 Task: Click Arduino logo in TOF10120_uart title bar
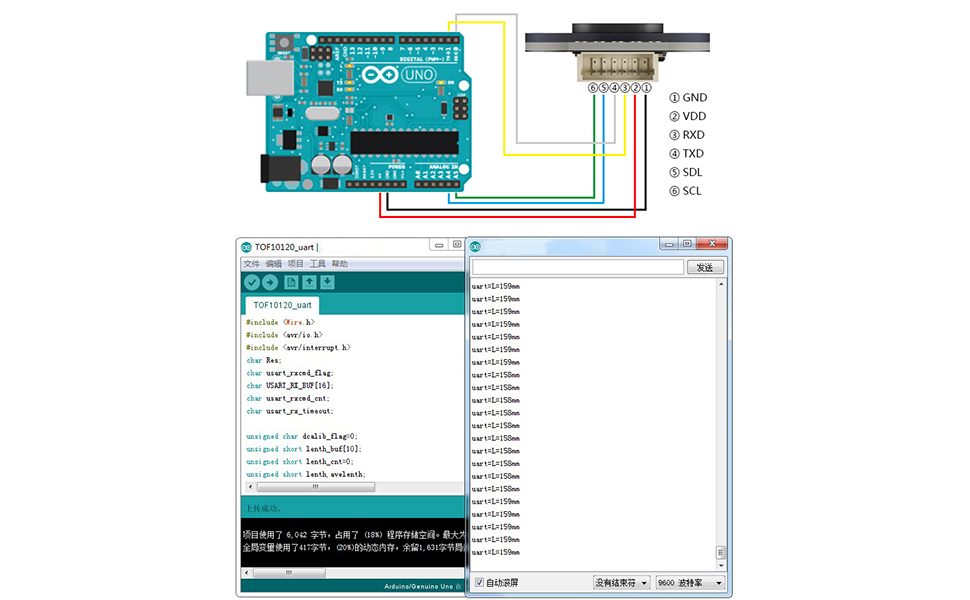[x=246, y=247]
